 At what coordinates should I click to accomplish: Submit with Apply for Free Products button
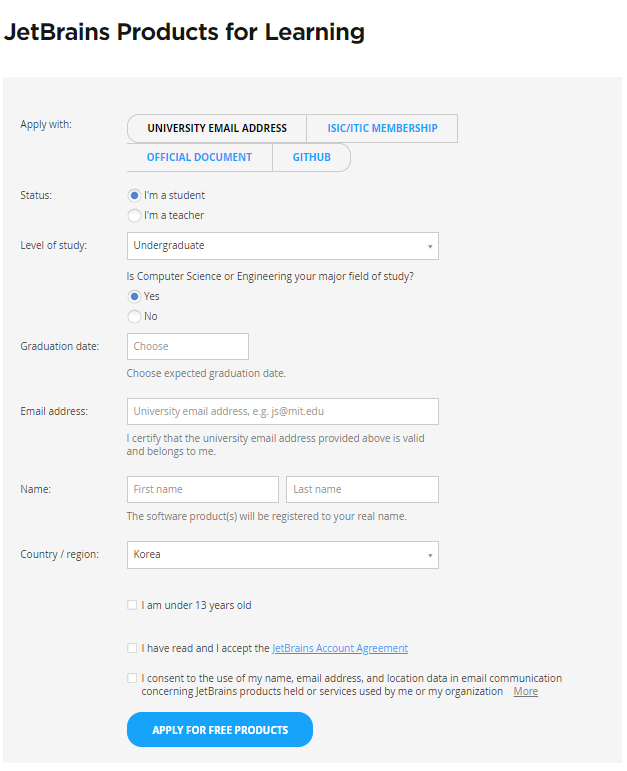[x=220, y=730]
